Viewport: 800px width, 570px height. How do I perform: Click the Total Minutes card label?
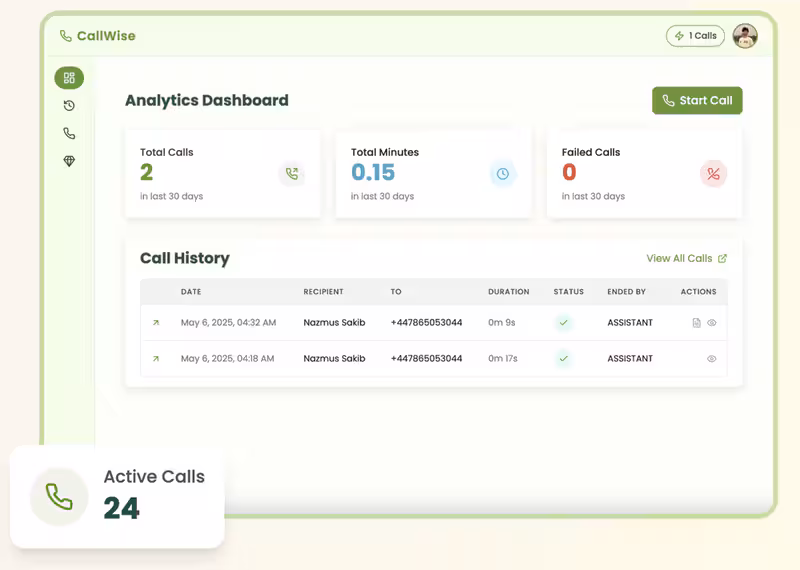[x=385, y=152]
